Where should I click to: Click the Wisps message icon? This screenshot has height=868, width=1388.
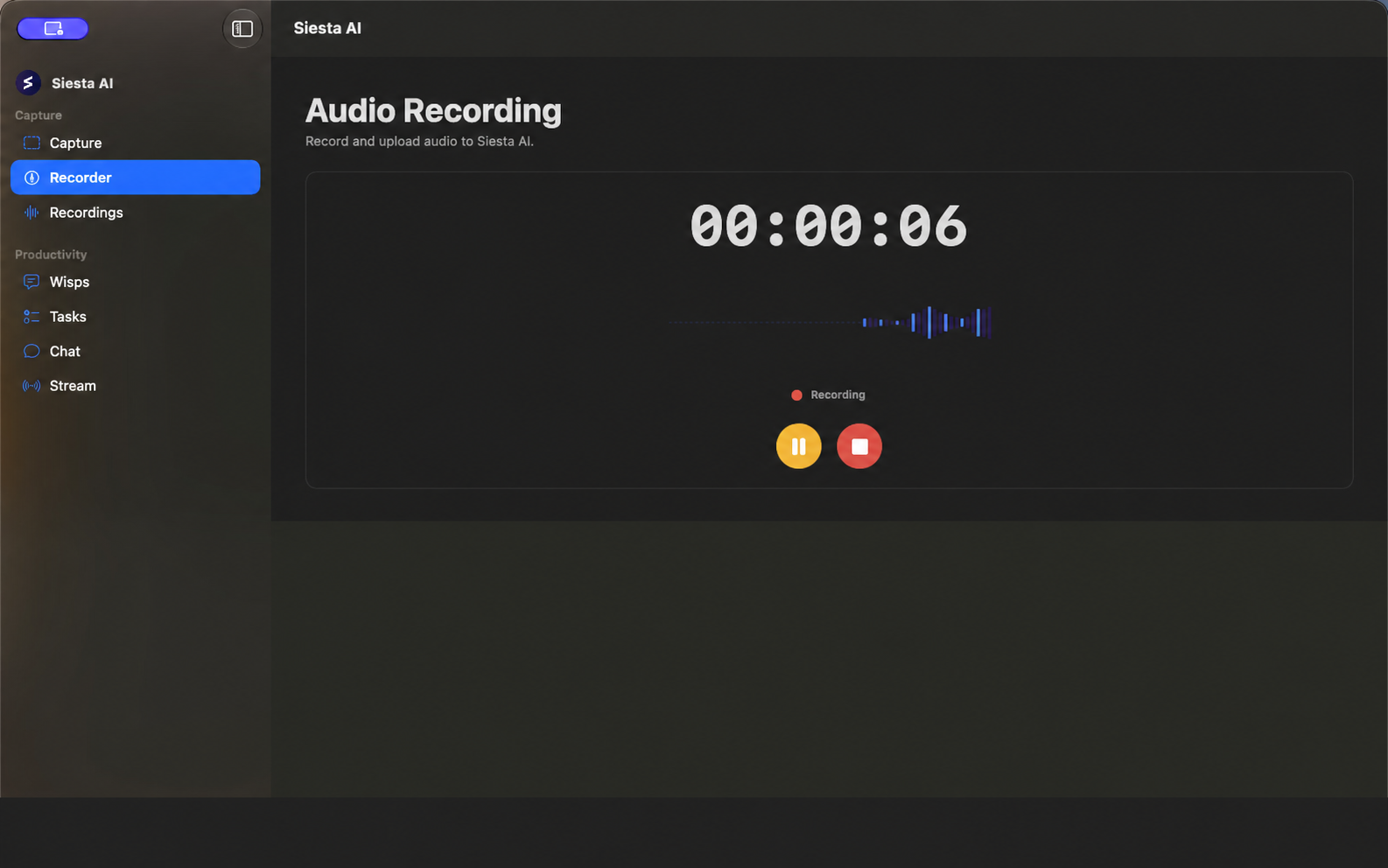[32, 282]
